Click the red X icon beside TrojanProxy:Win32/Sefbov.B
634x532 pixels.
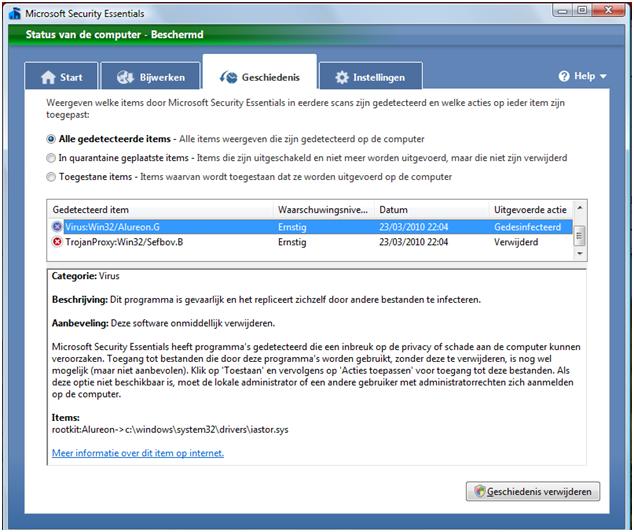57,242
